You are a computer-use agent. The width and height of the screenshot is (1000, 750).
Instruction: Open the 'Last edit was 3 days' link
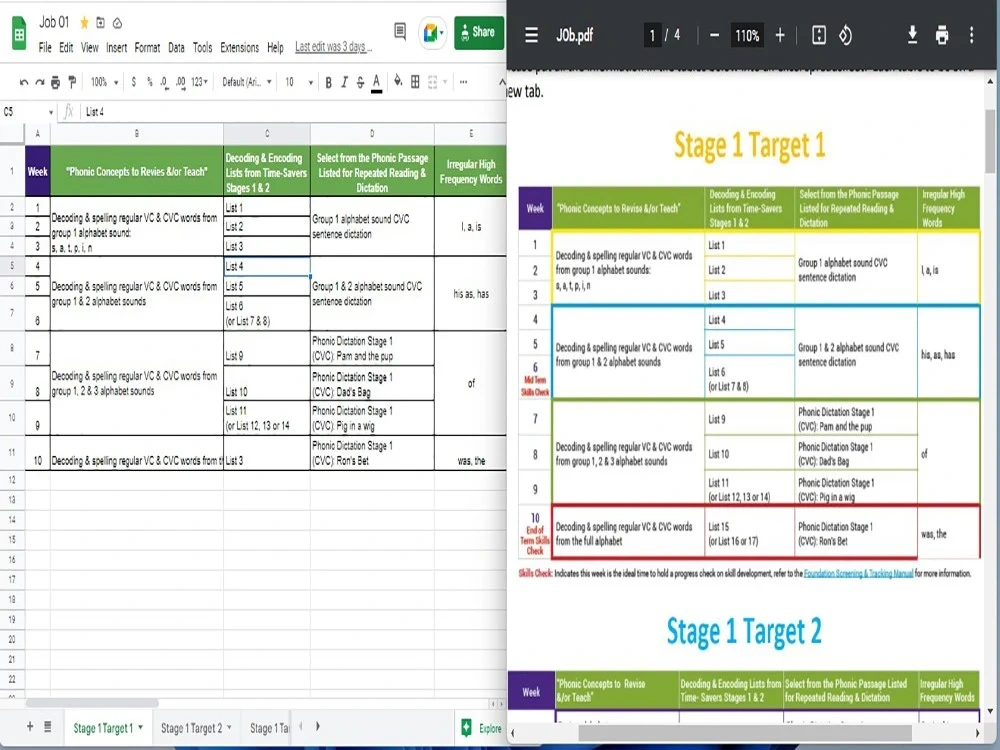(x=332, y=47)
